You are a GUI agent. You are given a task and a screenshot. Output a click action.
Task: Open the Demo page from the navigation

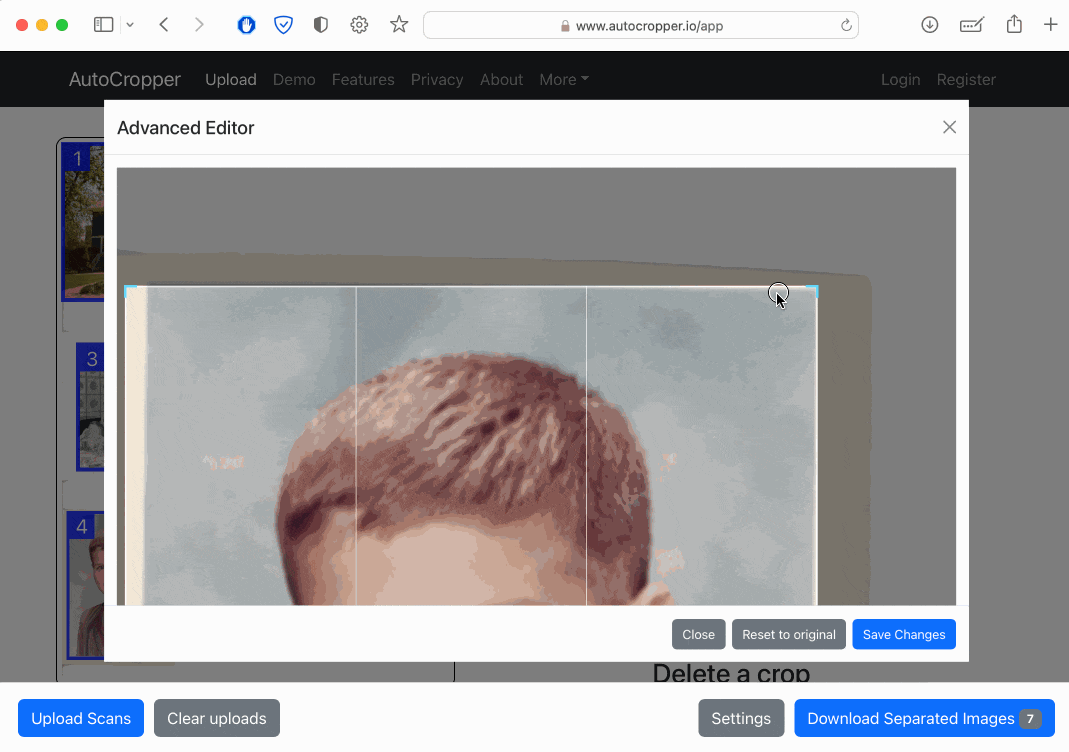coord(294,79)
